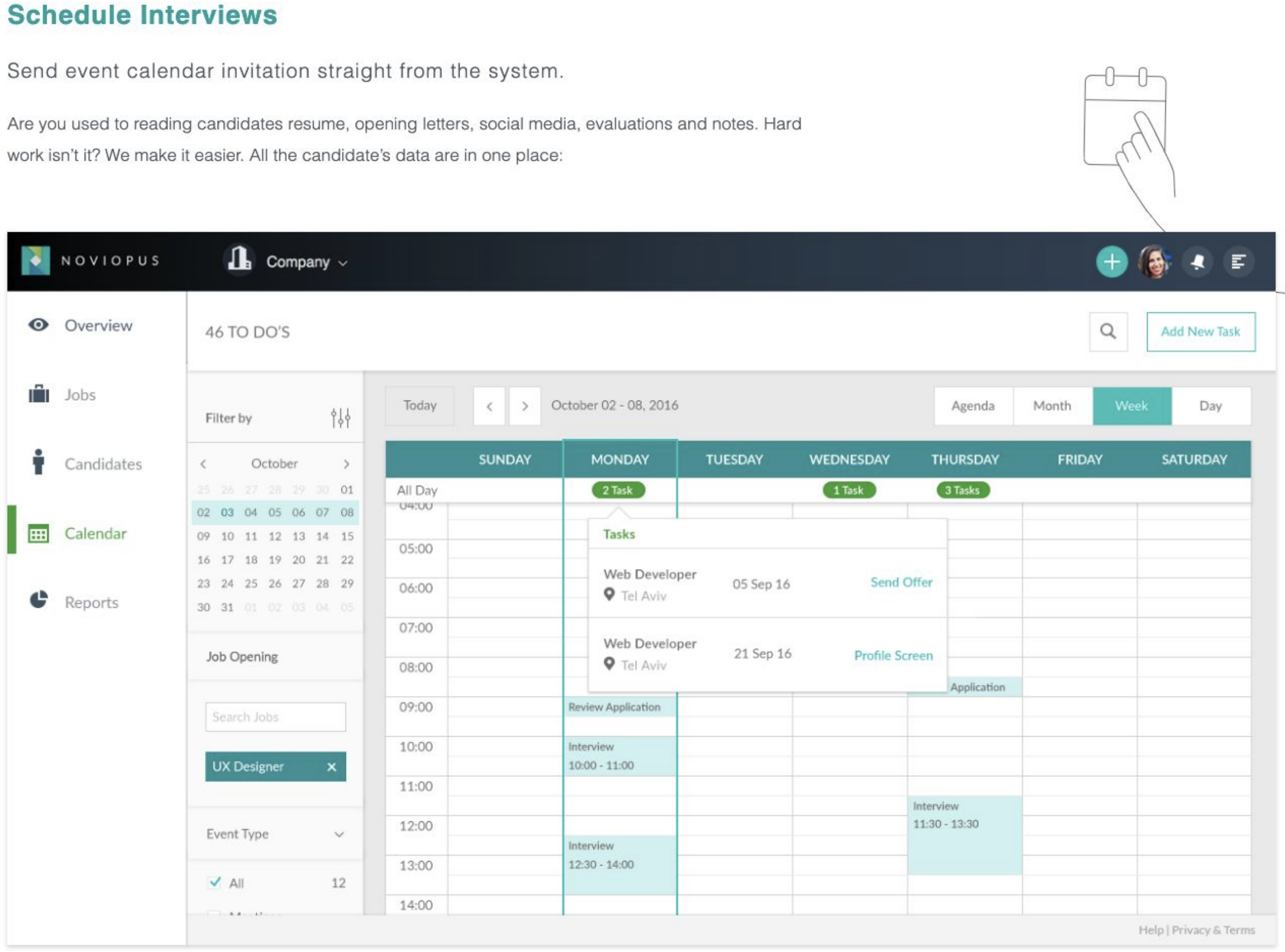Open Candidates section

[x=103, y=464]
